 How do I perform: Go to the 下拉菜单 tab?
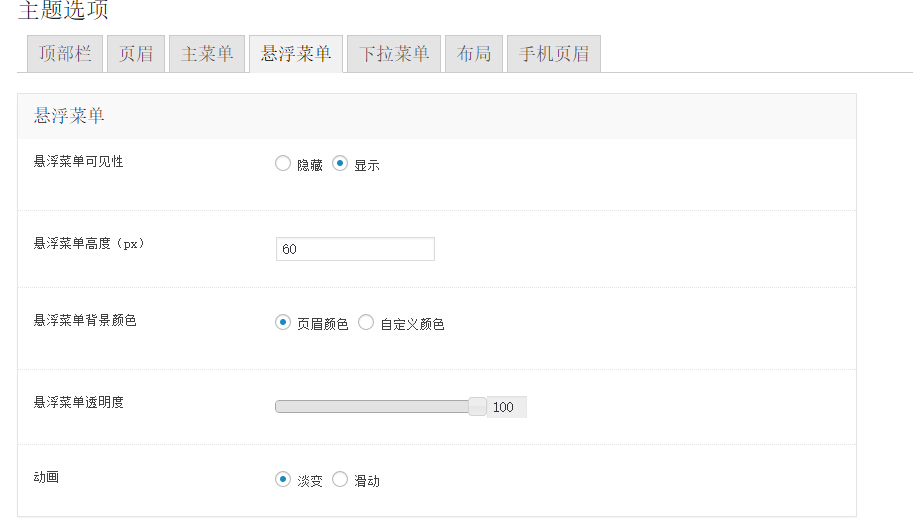tap(394, 54)
